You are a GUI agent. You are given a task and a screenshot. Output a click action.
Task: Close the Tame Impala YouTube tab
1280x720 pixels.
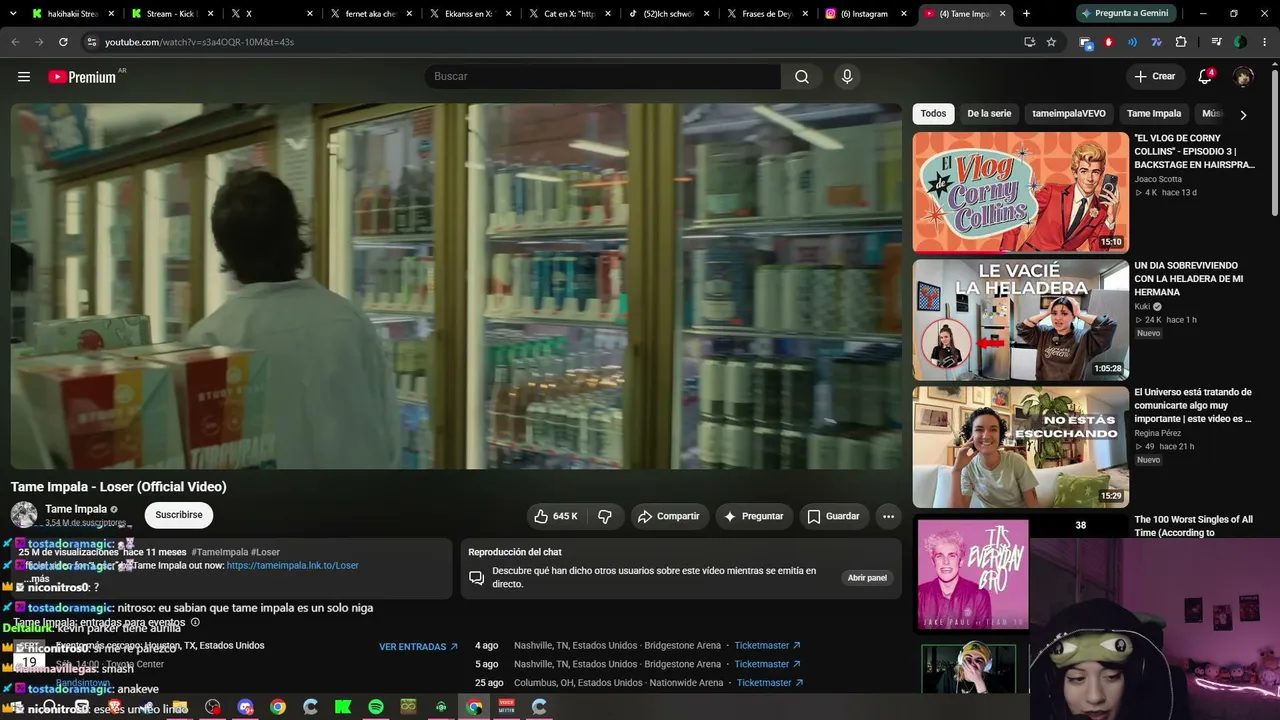1004,14
